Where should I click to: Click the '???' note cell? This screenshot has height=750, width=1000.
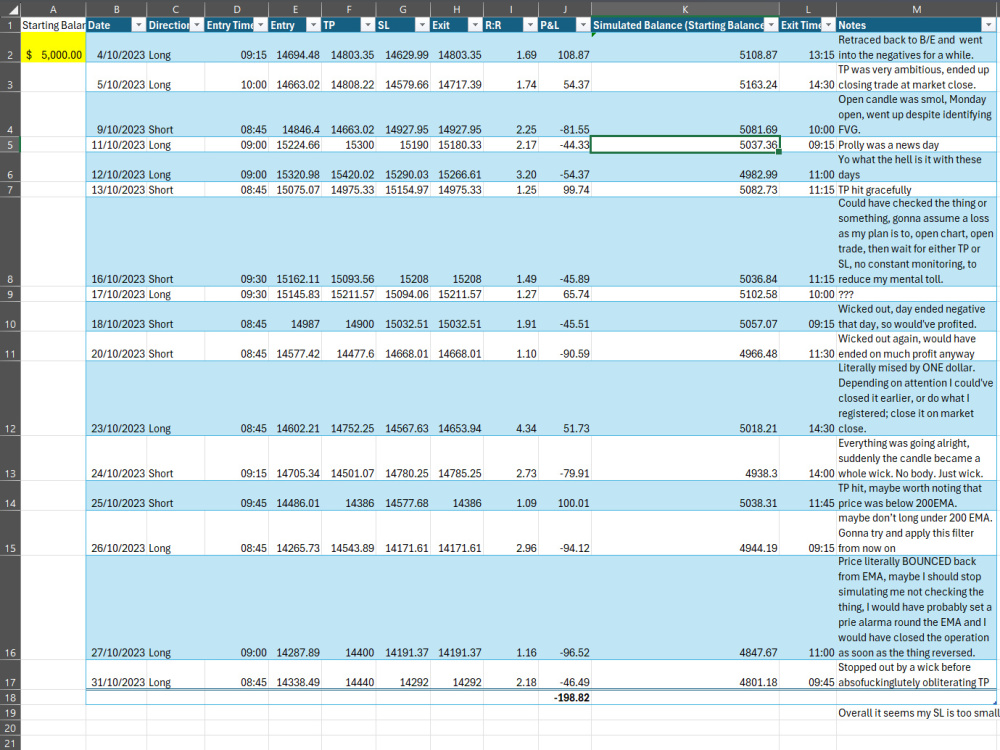pyautogui.click(x=916, y=294)
